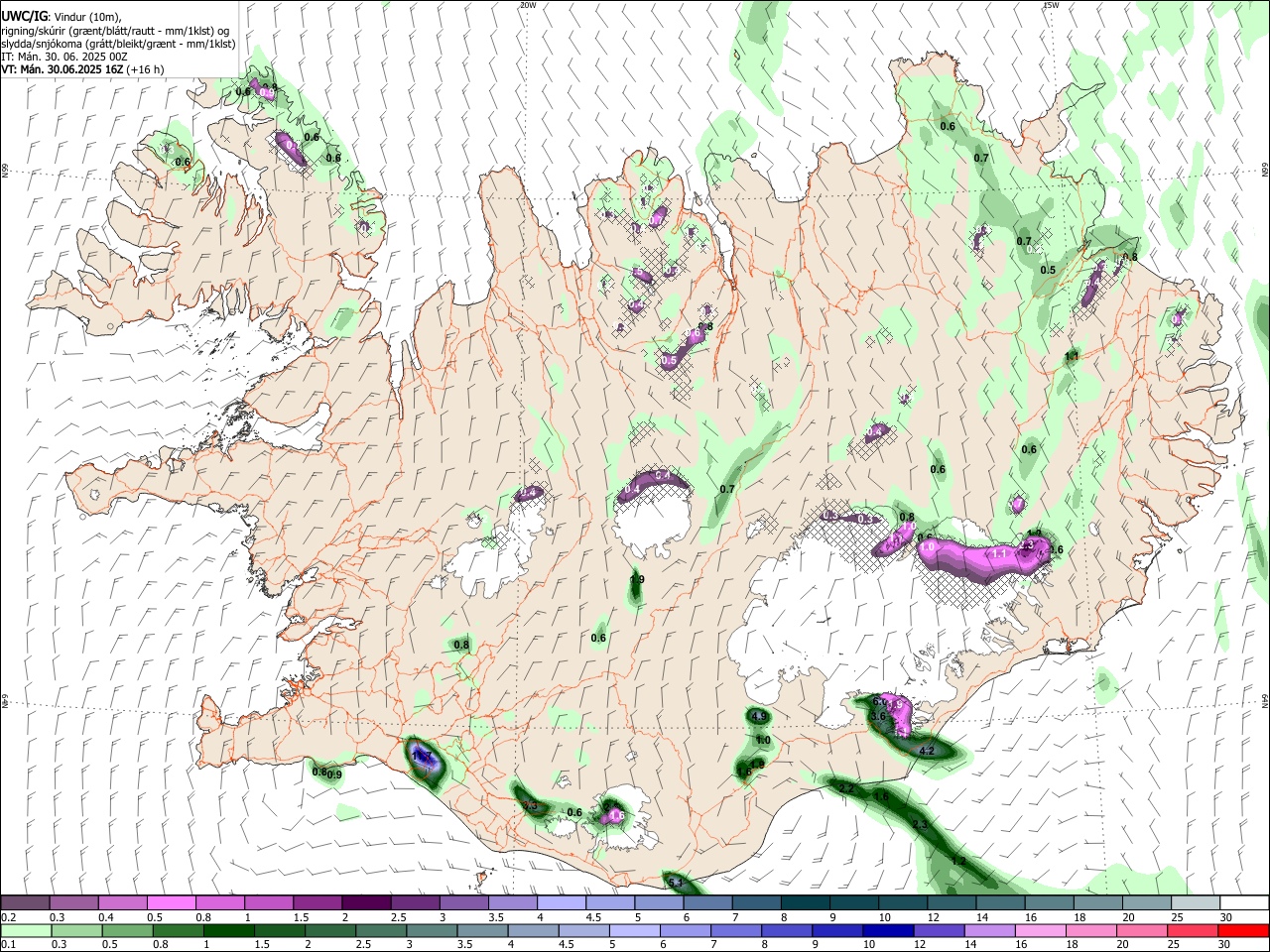Click the 0.5 bright pink swatch in the snow legend row
This screenshot has height=952, width=1270.
pos(172,902)
